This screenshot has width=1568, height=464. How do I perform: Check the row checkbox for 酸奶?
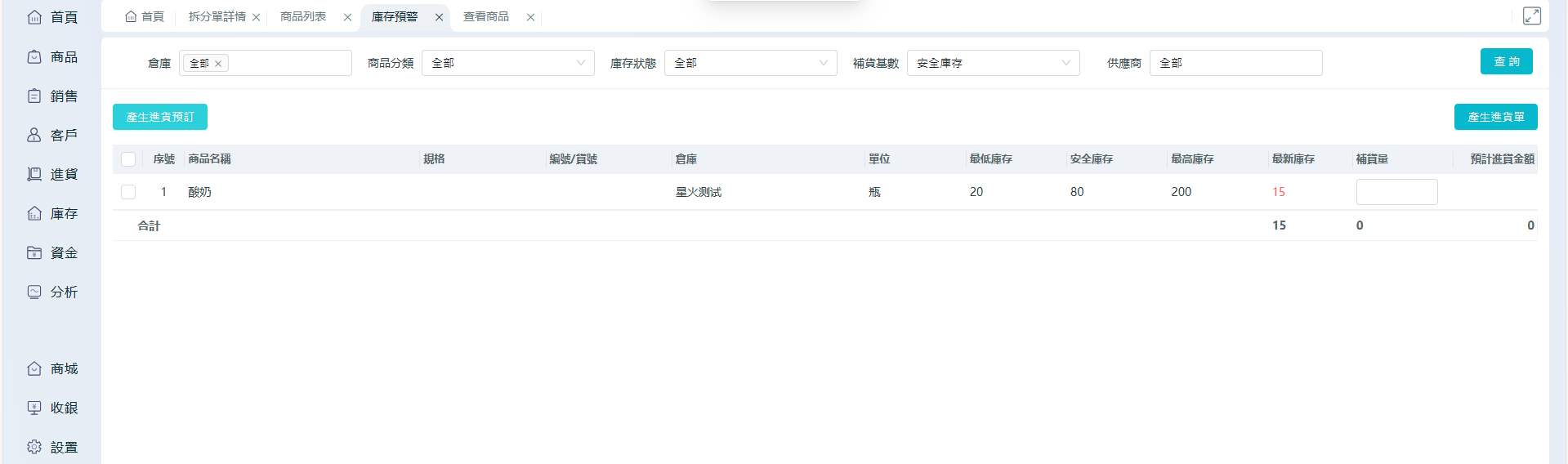[128, 192]
